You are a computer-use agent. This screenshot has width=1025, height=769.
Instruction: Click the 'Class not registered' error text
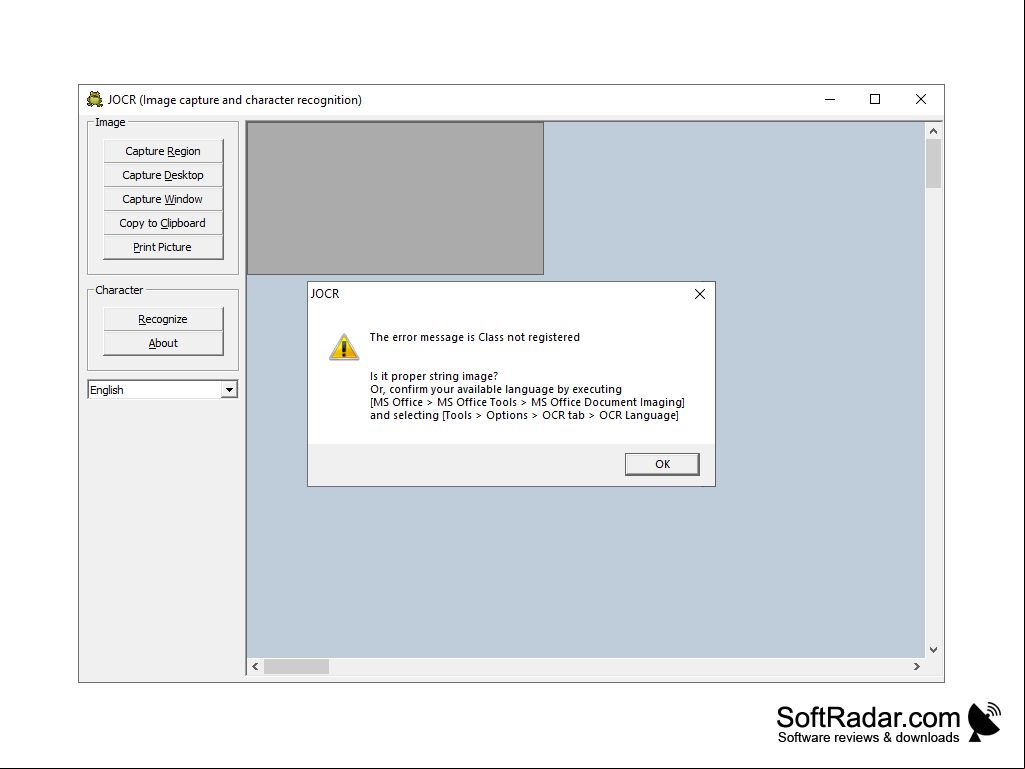point(475,337)
